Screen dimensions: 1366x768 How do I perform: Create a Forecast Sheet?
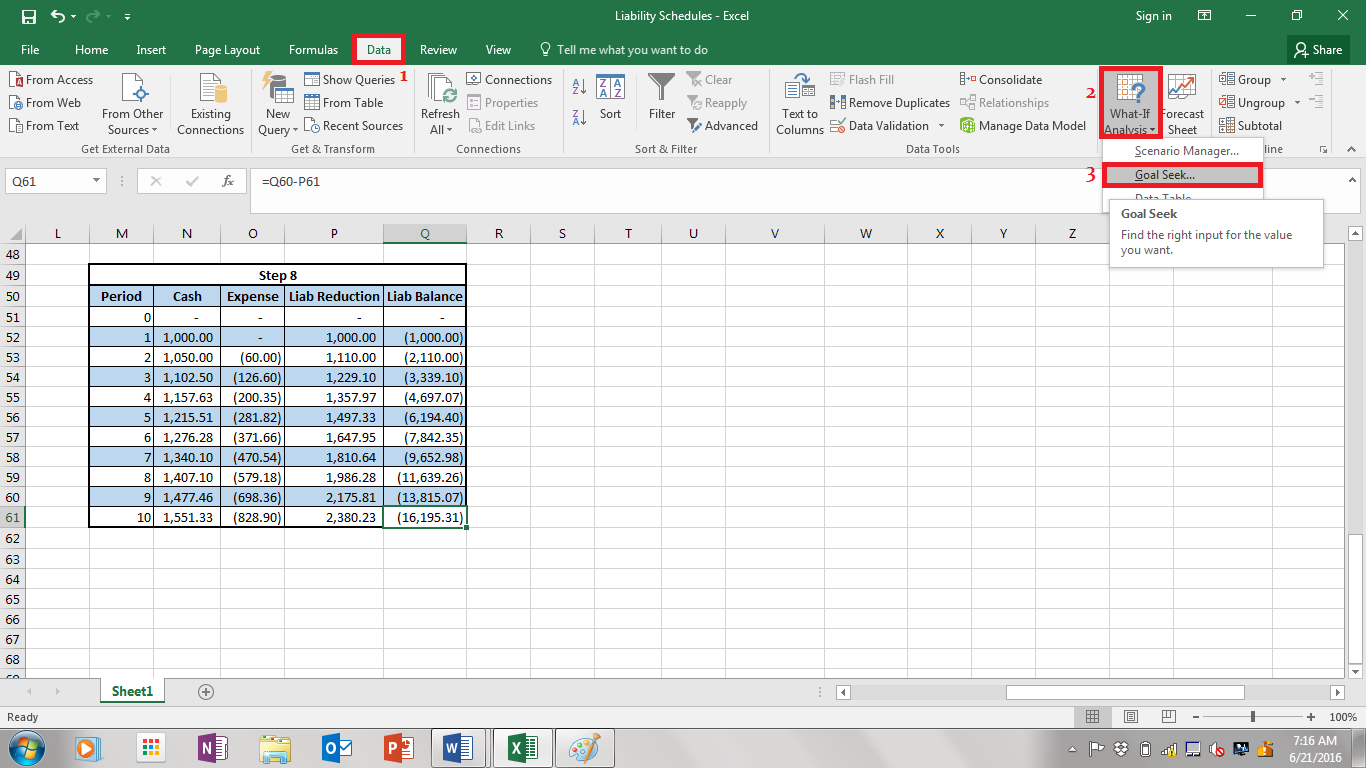1183,102
